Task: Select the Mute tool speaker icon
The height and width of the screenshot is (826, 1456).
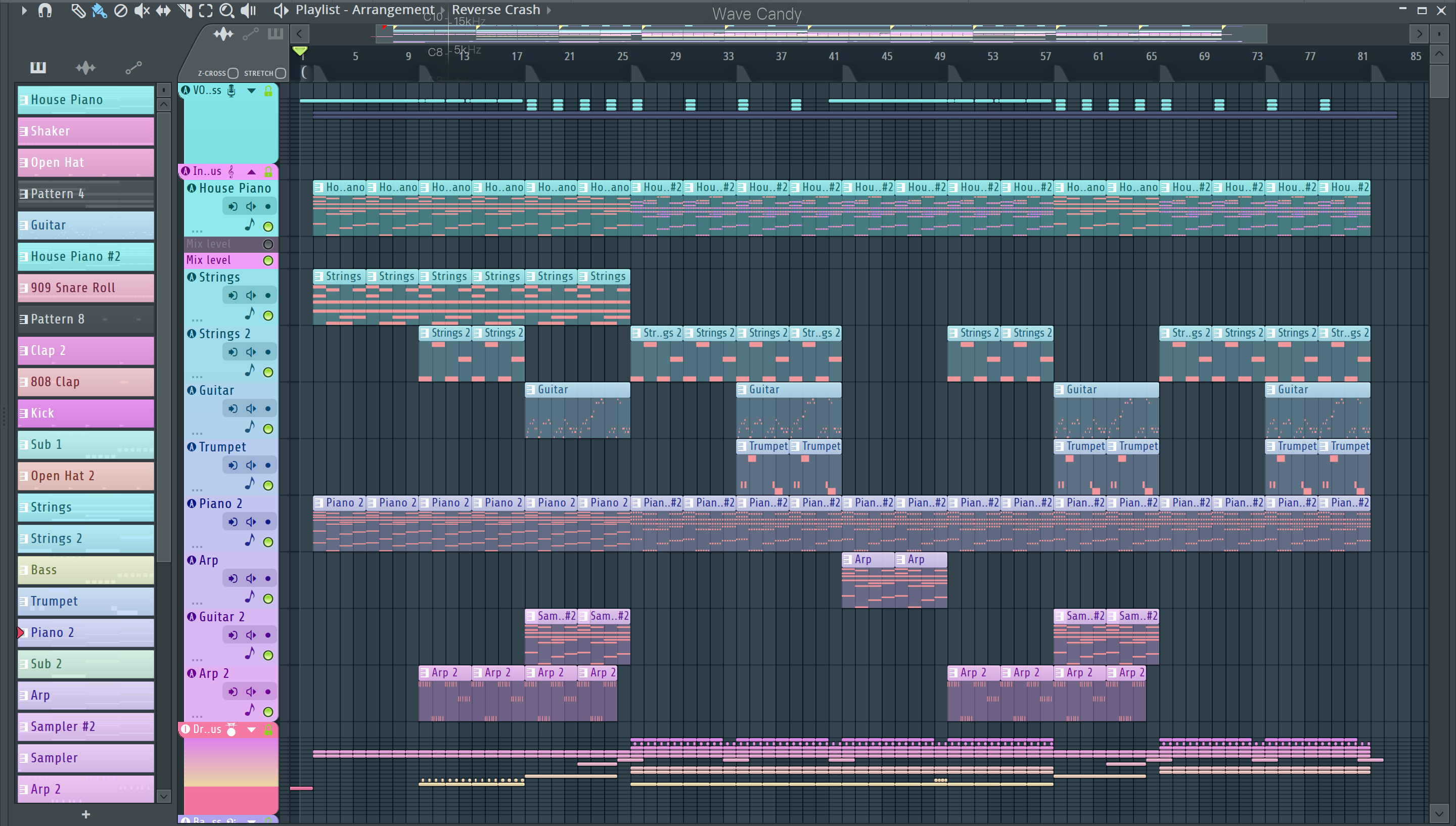Action: [142, 10]
